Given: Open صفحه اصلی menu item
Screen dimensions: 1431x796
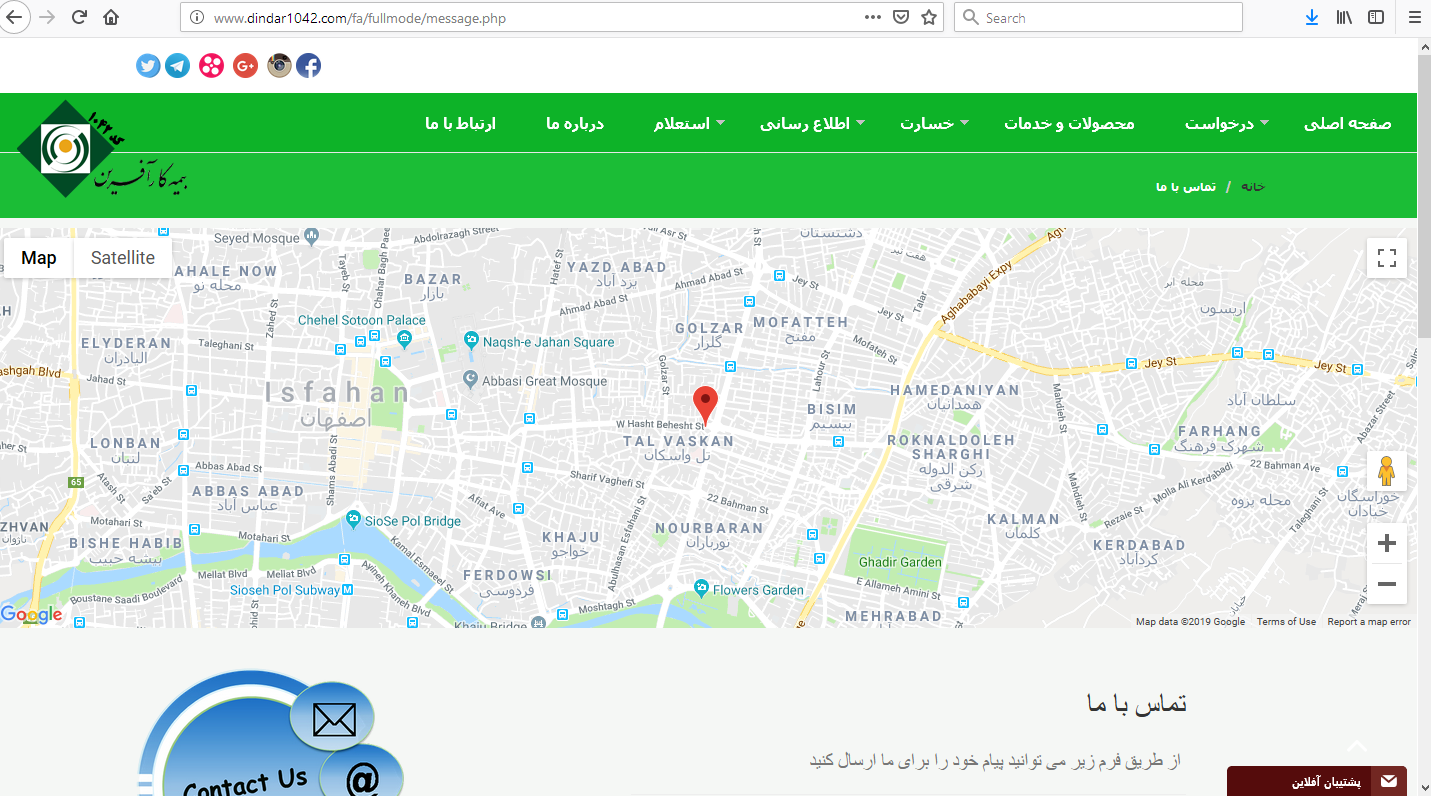Looking at the screenshot, I should click(x=1348, y=123).
